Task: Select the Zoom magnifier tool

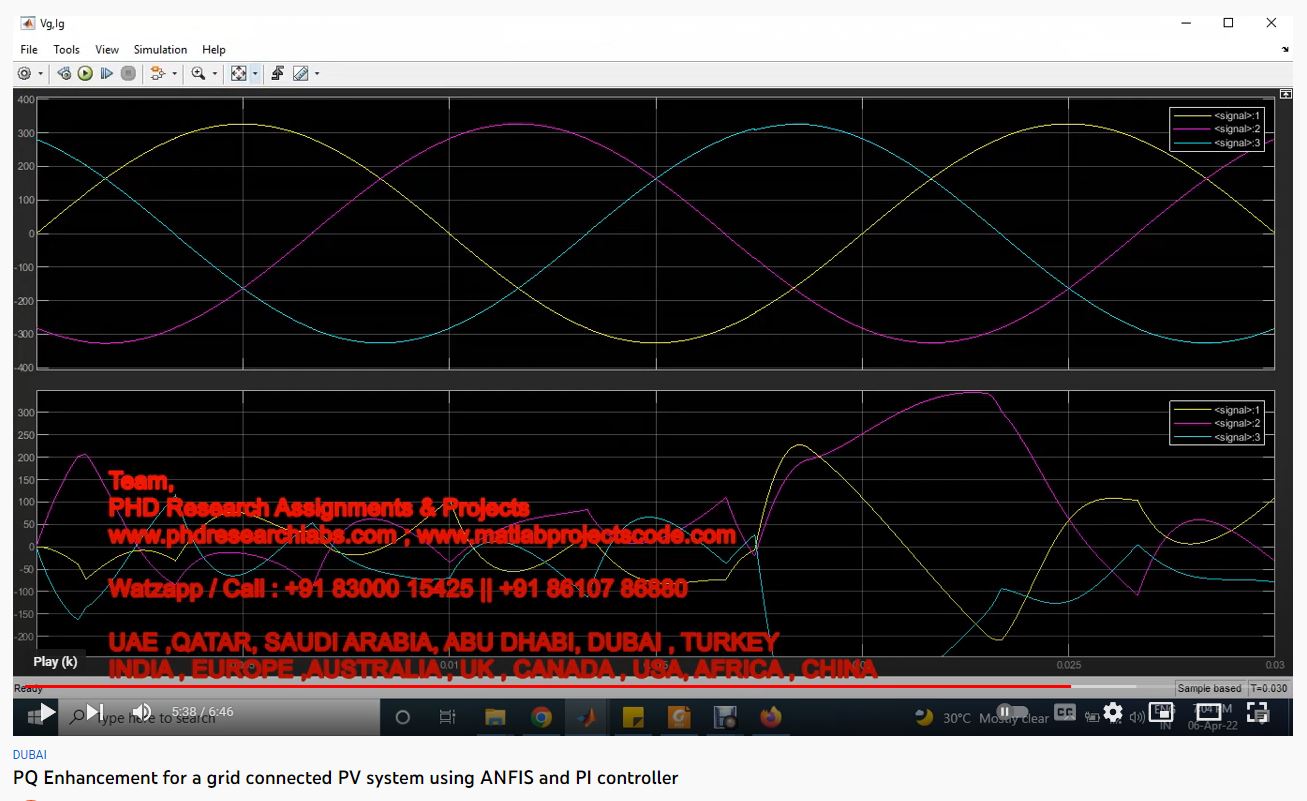Action: pyautogui.click(x=198, y=73)
